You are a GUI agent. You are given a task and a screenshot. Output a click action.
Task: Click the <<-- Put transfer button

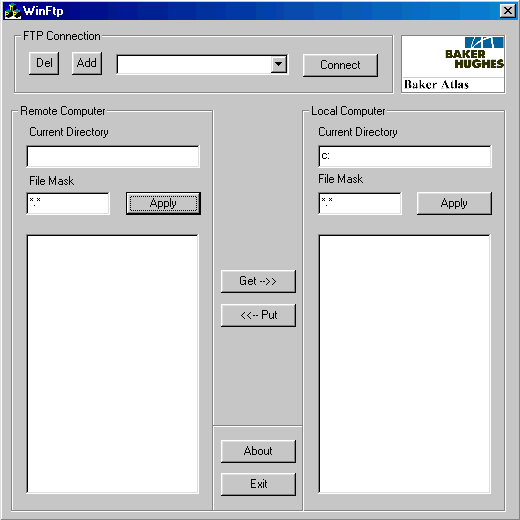[x=258, y=315]
